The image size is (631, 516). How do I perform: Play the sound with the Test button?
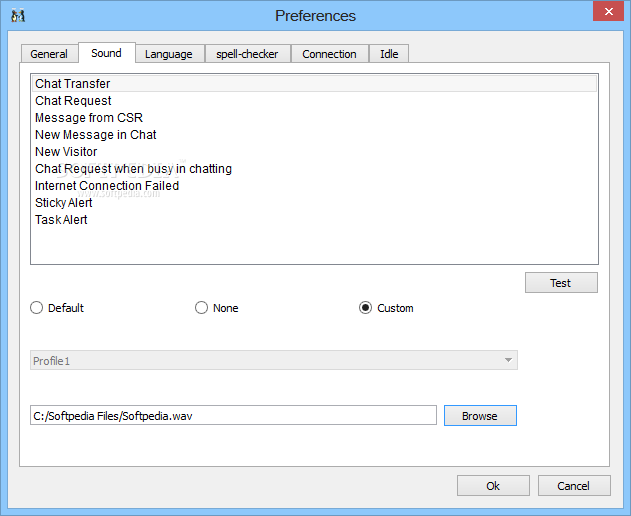click(x=561, y=283)
